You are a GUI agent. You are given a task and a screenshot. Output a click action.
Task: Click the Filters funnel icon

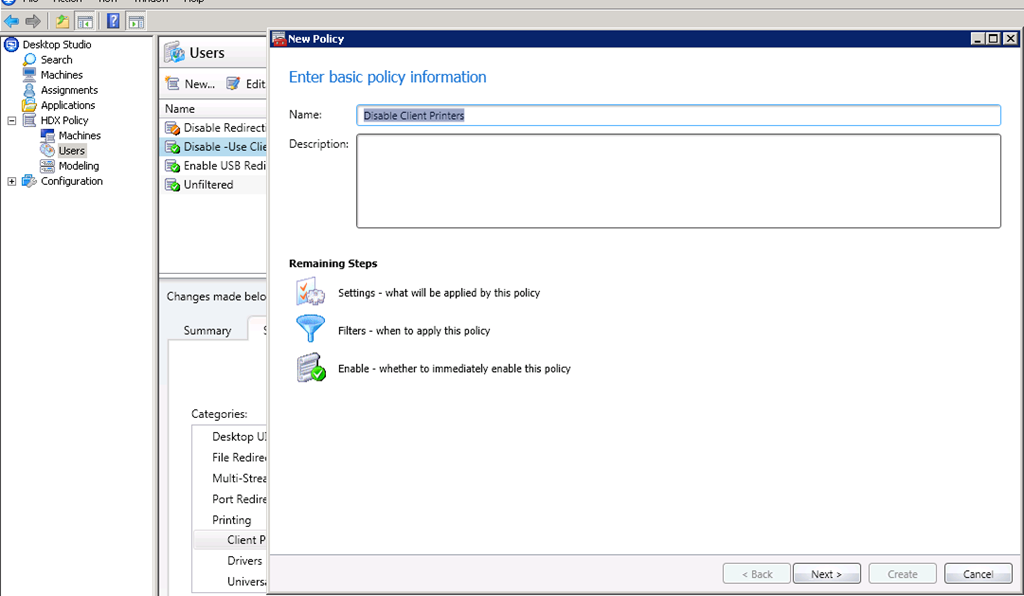click(x=310, y=330)
